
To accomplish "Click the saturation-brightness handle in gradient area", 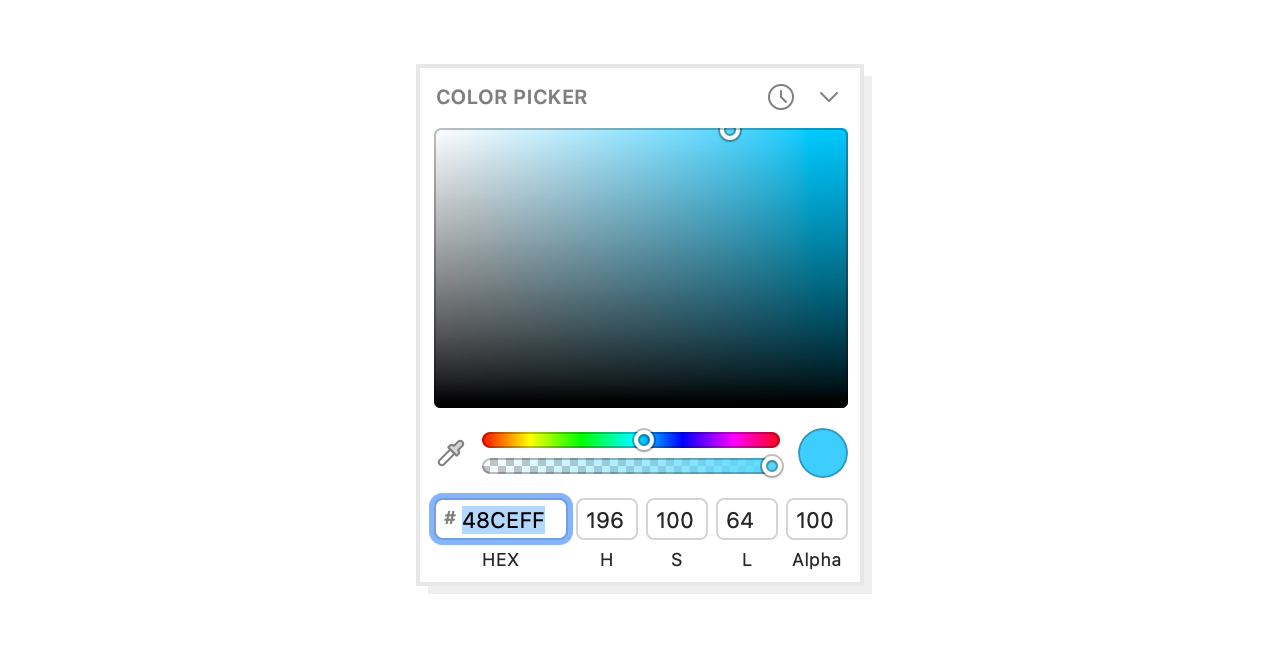I will pos(730,131).
